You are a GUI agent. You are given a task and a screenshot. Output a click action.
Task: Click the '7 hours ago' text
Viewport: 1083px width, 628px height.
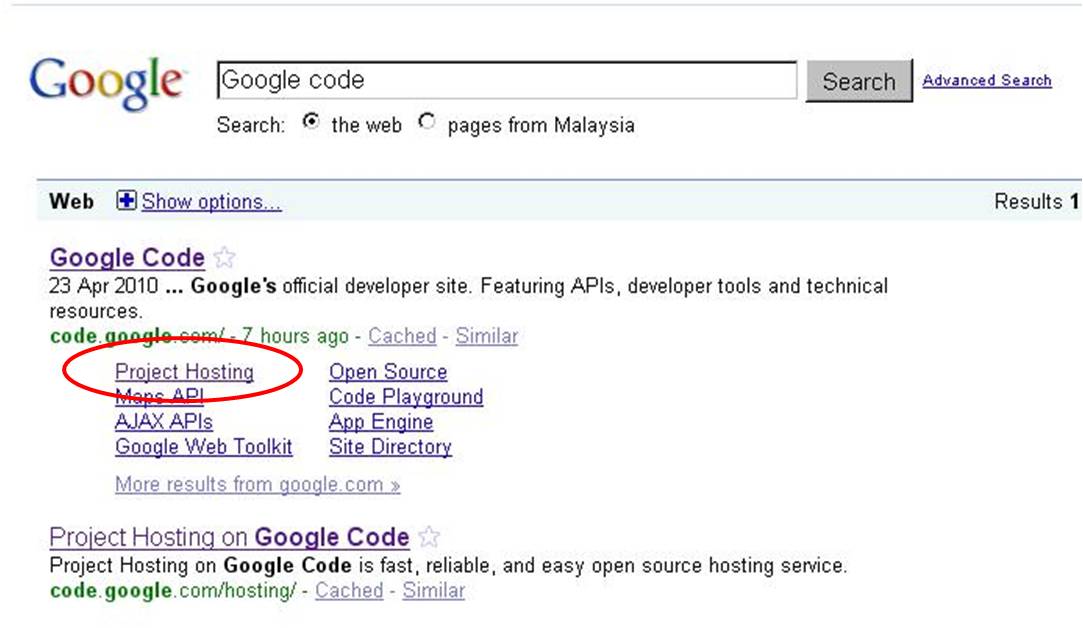[295, 336]
